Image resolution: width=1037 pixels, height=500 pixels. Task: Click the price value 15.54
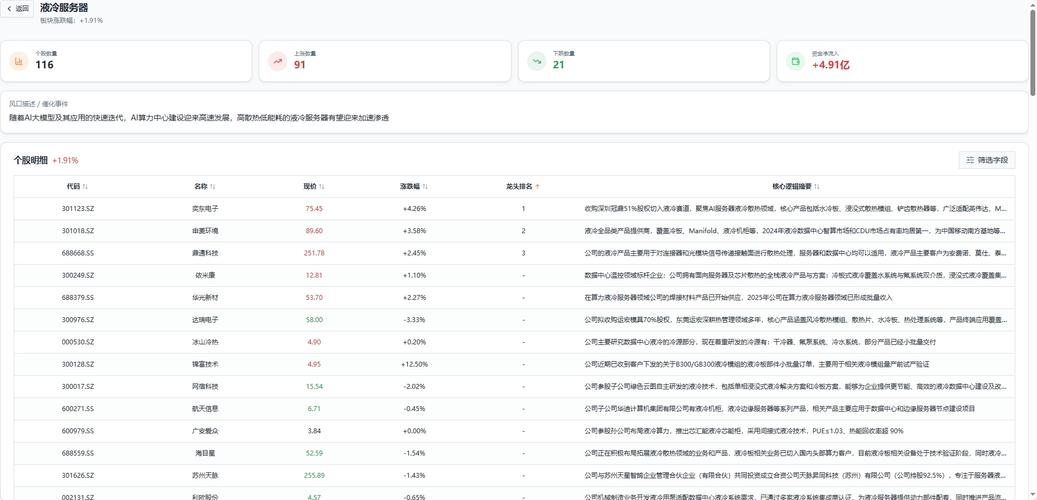(x=314, y=386)
